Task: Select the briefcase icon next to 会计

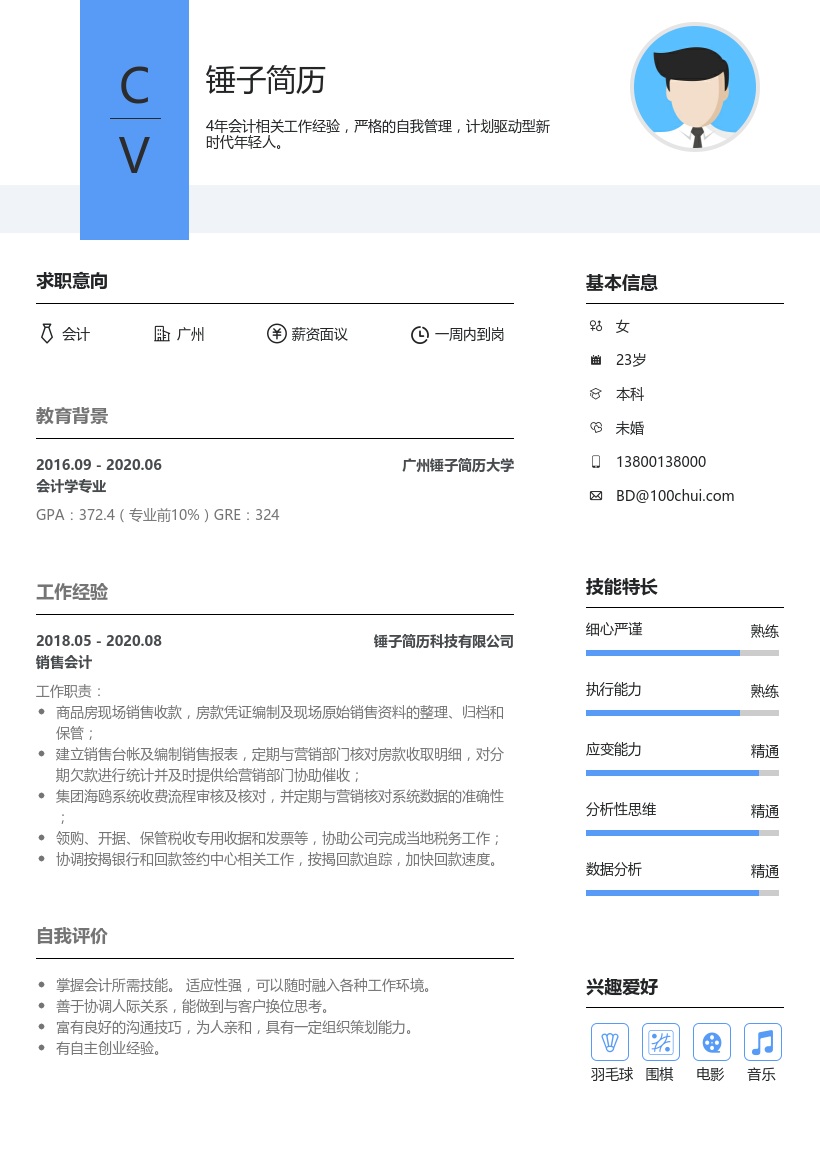Action: pyautogui.click(x=47, y=334)
